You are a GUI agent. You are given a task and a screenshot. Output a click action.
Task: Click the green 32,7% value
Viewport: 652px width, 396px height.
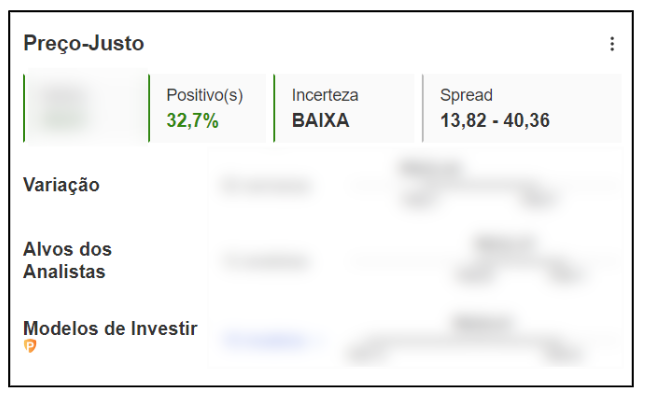pos(192,121)
